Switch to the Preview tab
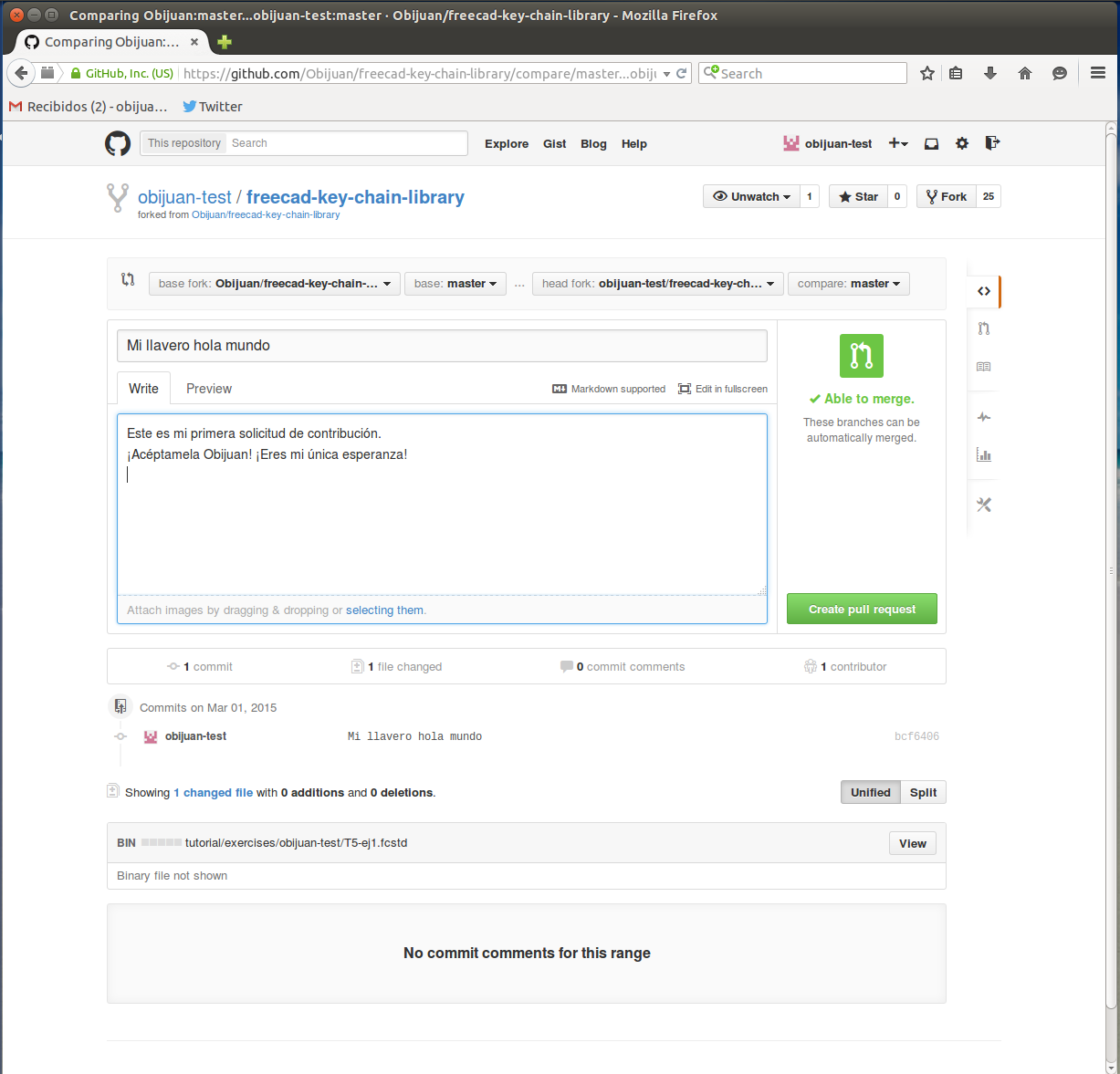Image resolution: width=1120 pixels, height=1074 pixels. [x=209, y=389]
